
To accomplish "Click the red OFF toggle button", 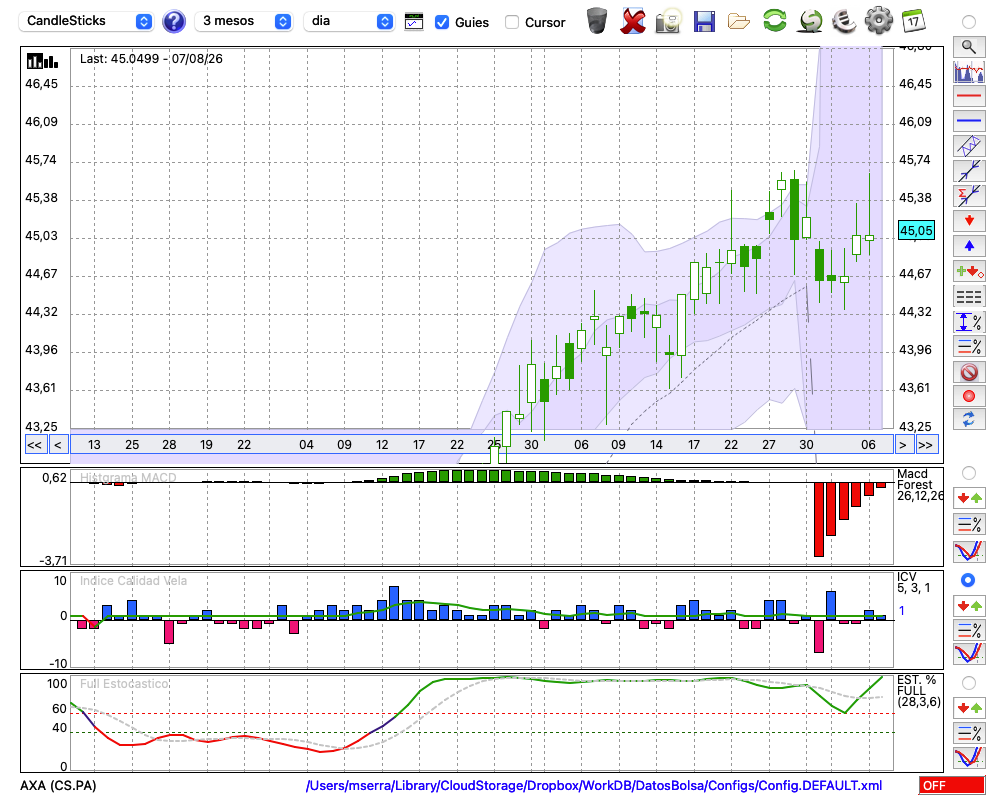I will pos(952,785).
